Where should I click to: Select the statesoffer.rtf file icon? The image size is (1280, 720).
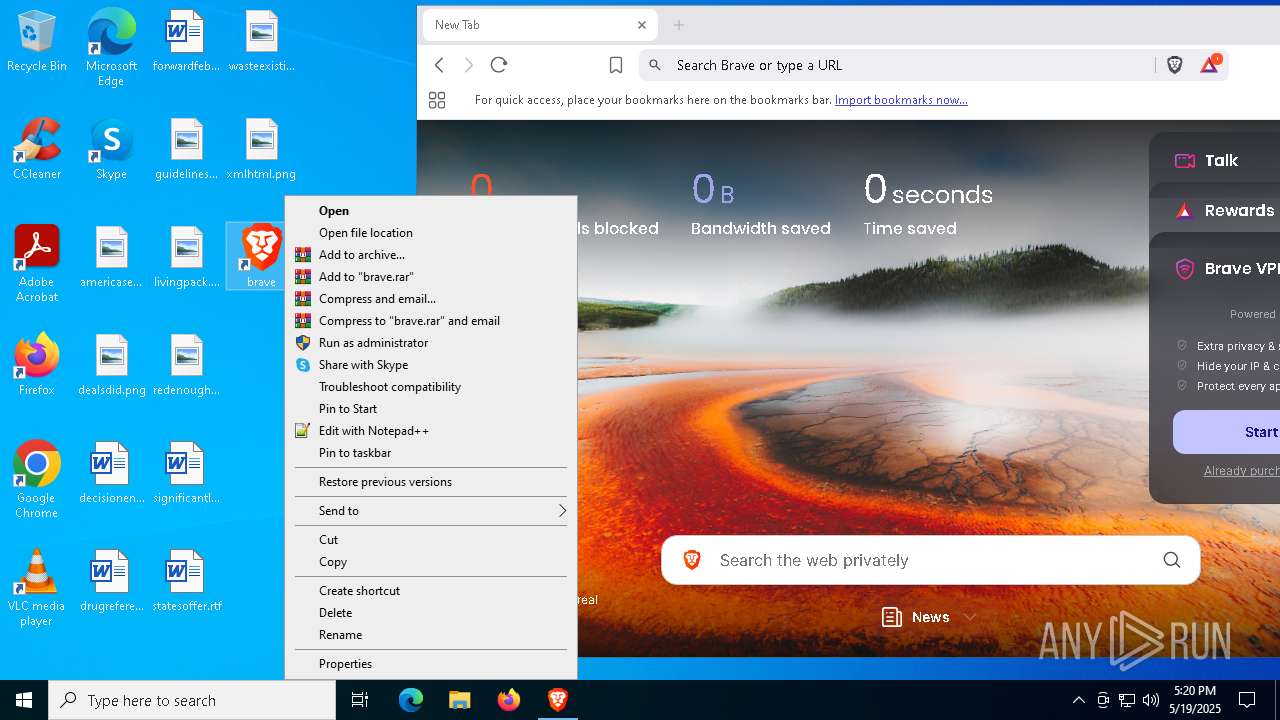(x=186, y=581)
